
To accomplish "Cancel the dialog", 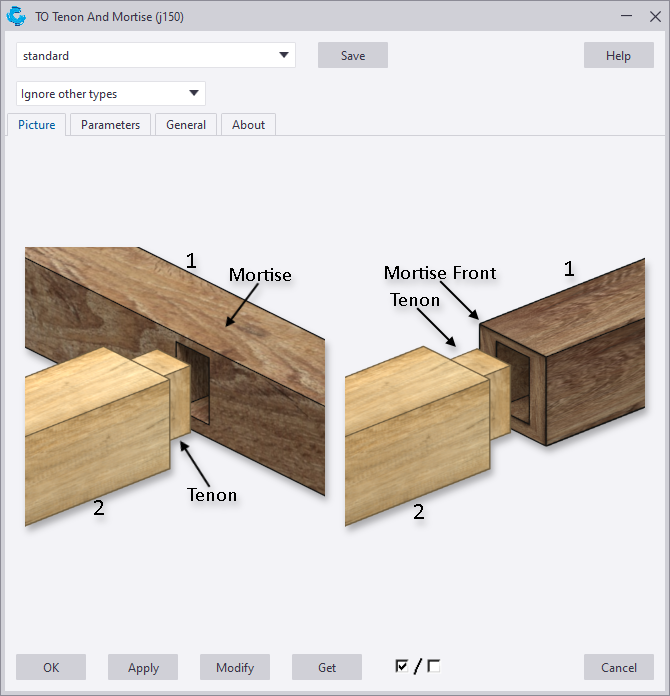I will (x=618, y=667).
